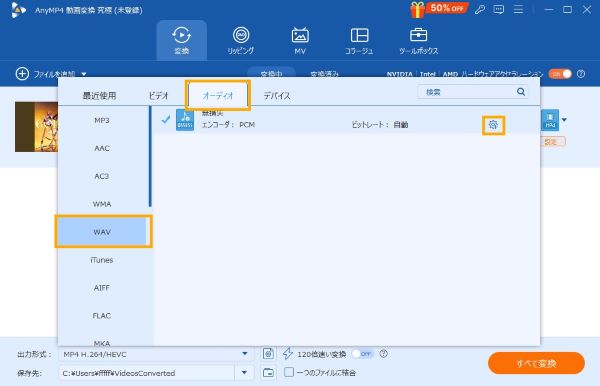Select the オーディオ format tab
600x386 pixels.
coord(218,95)
